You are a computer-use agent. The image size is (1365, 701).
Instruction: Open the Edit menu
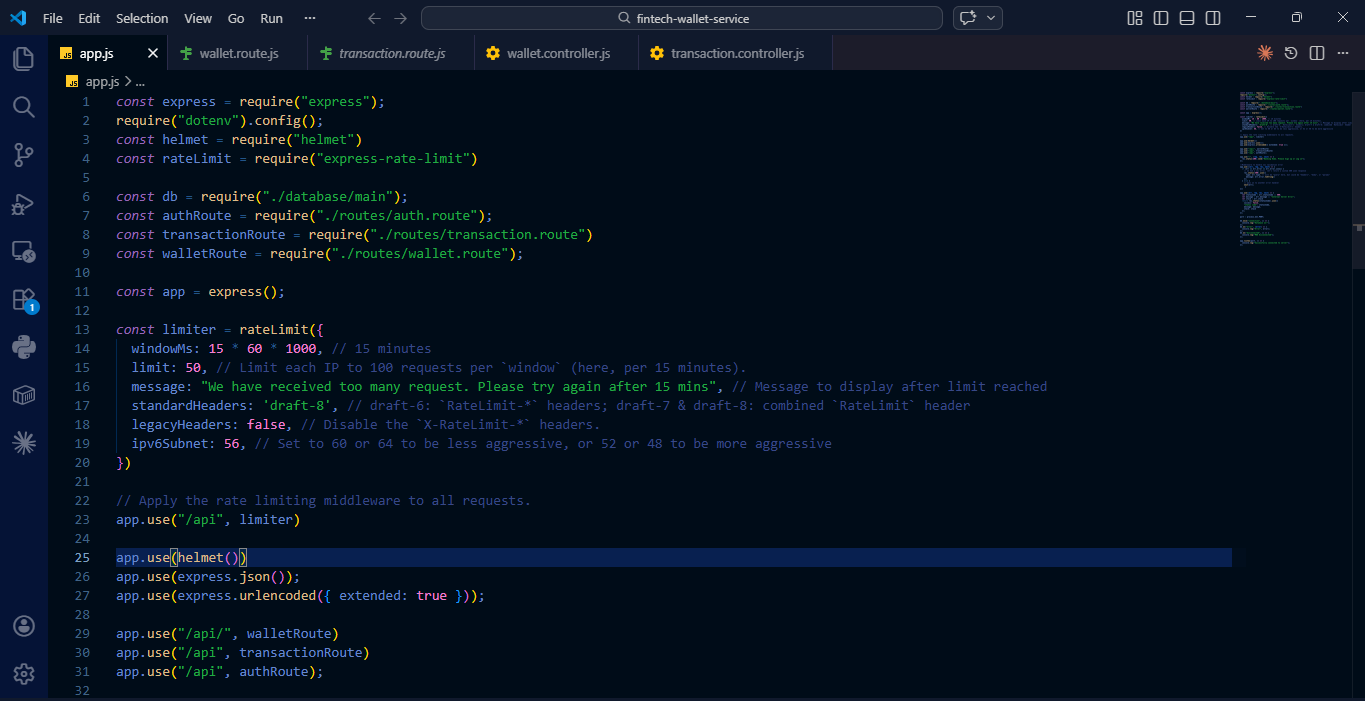pyautogui.click(x=89, y=18)
